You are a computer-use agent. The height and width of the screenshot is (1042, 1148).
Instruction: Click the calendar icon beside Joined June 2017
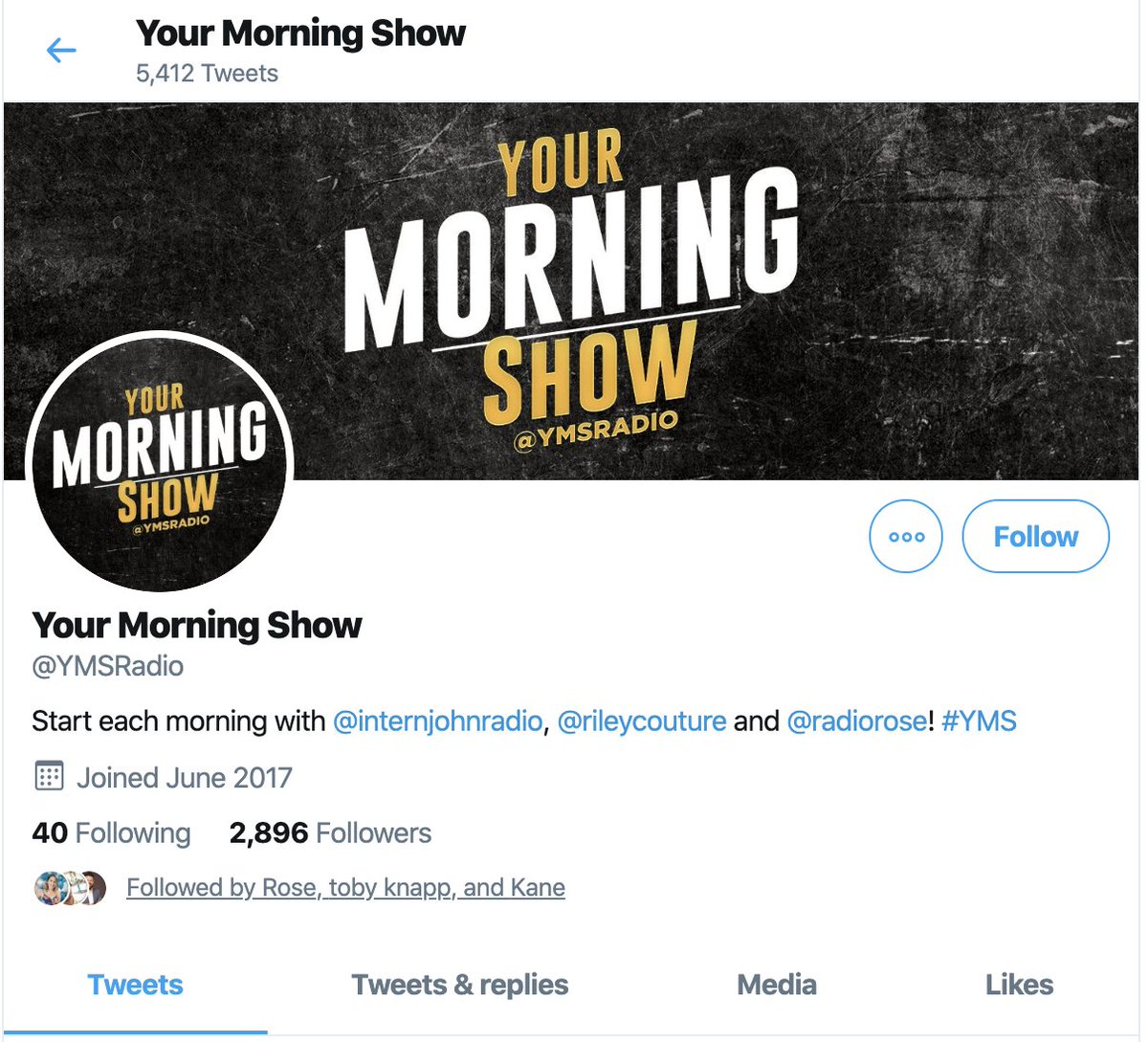[49, 776]
